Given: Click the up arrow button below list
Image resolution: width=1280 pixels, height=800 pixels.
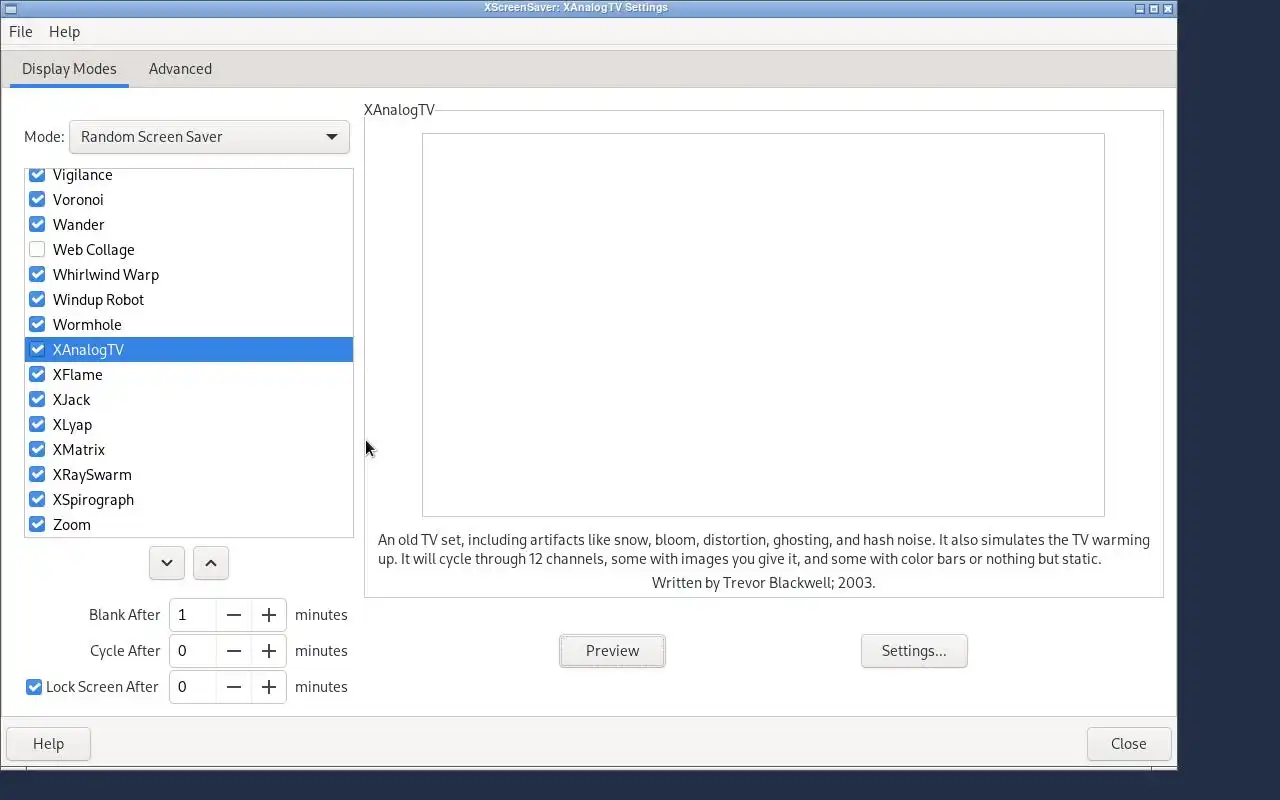Looking at the screenshot, I should (x=211, y=563).
